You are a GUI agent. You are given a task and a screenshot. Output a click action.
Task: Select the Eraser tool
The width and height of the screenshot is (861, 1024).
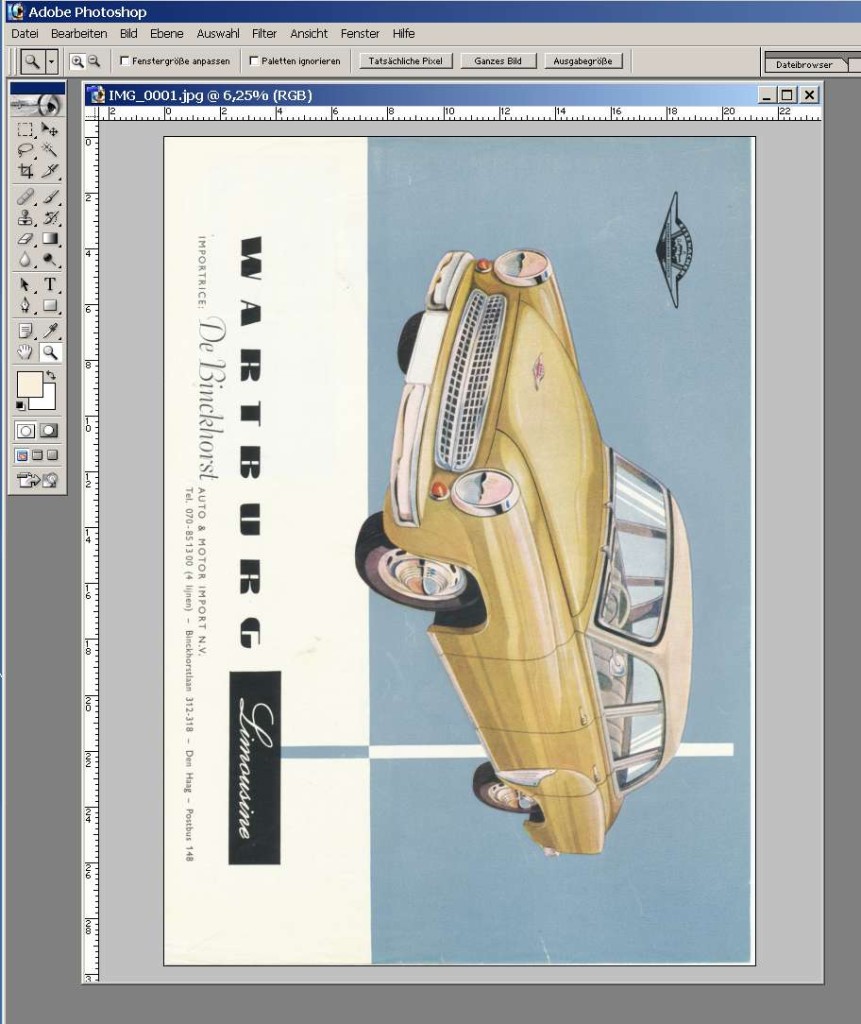coord(25,238)
